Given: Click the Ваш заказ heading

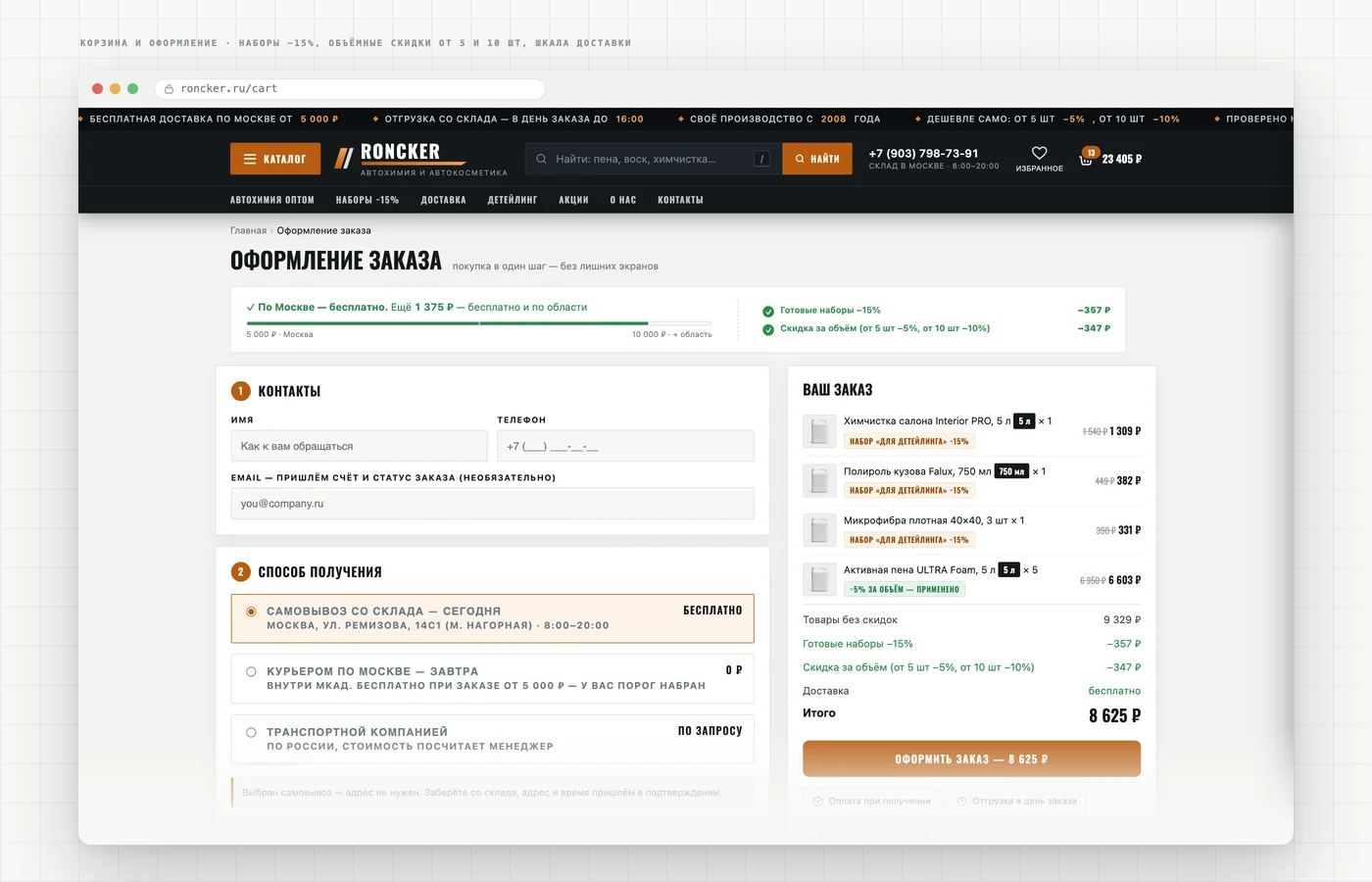Looking at the screenshot, I should click(x=838, y=390).
